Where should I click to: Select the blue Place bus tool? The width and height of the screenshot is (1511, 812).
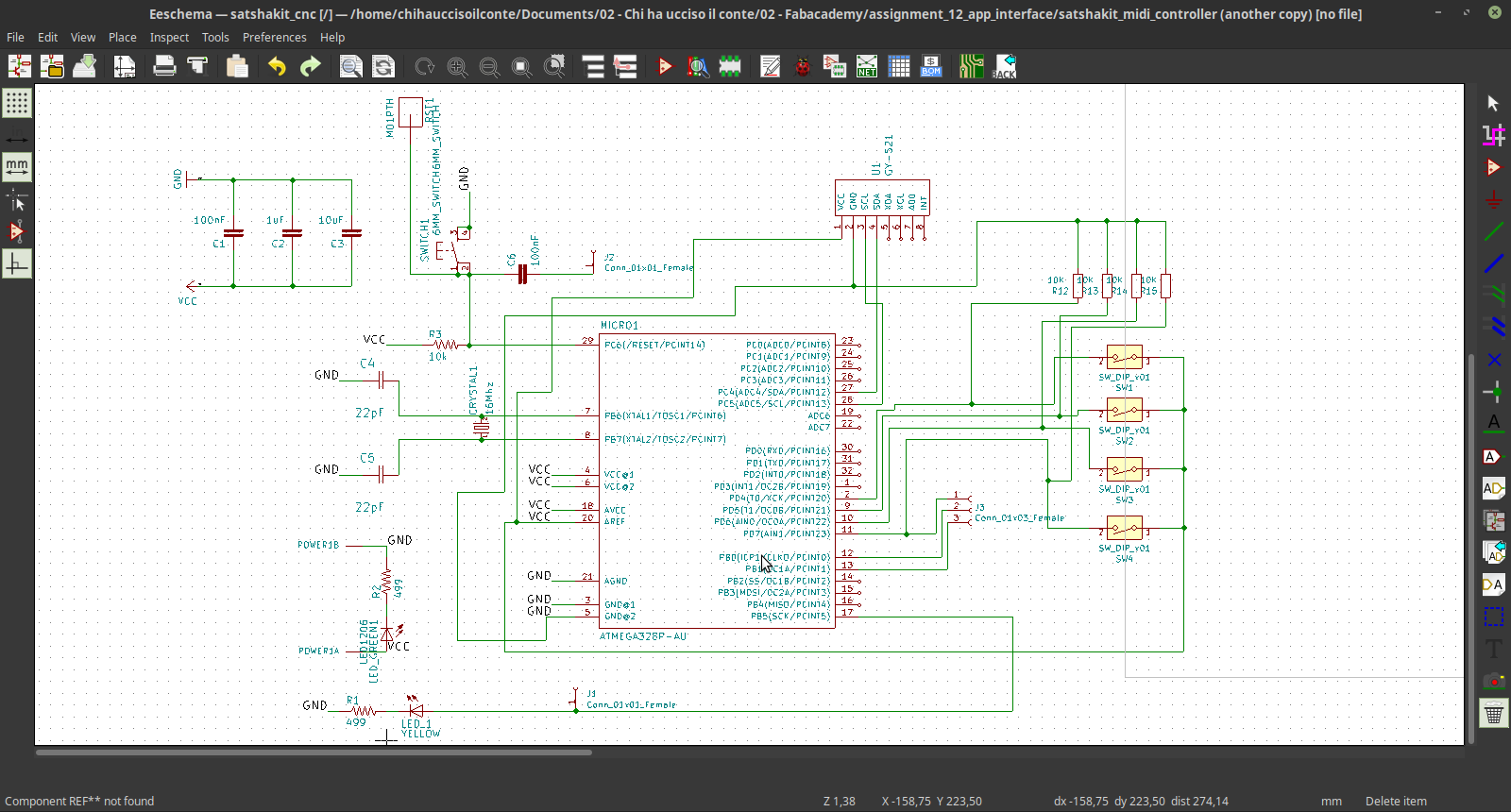point(1493,263)
